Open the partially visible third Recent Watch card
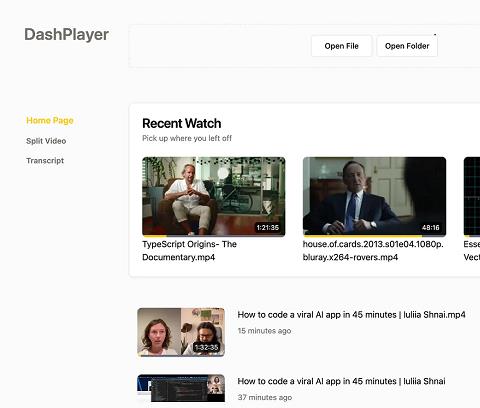The image size is (480, 408). (x=472, y=196)
